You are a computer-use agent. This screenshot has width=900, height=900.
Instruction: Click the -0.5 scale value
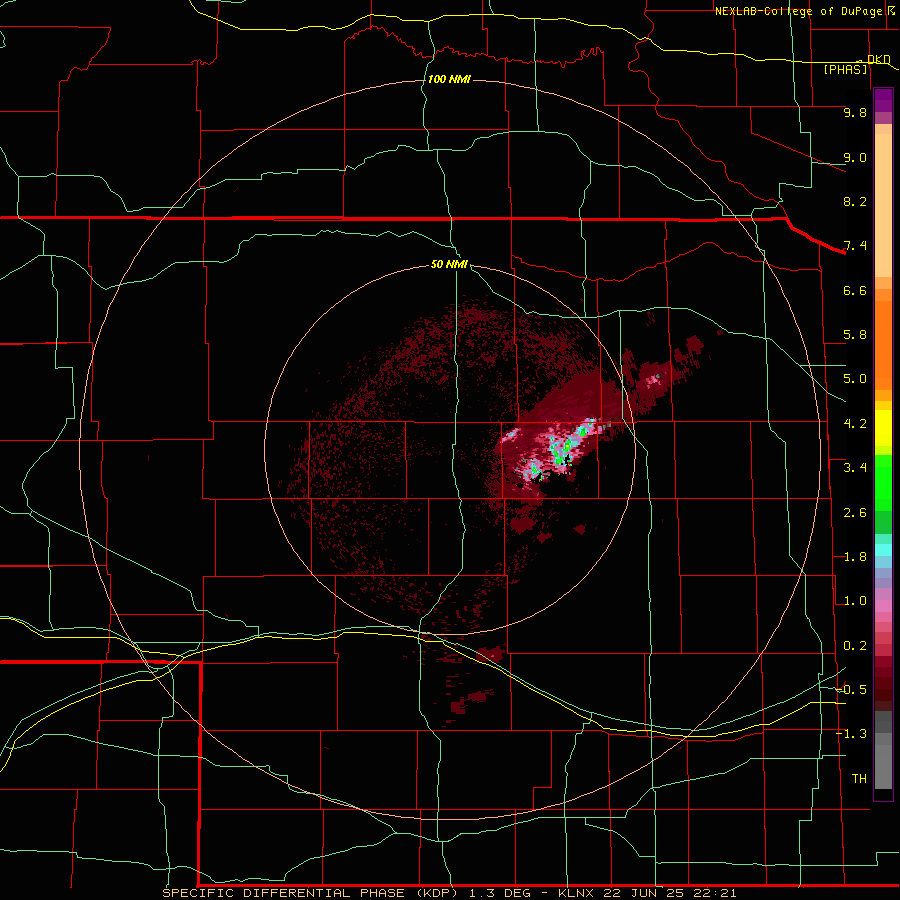[x=851, y=690]
